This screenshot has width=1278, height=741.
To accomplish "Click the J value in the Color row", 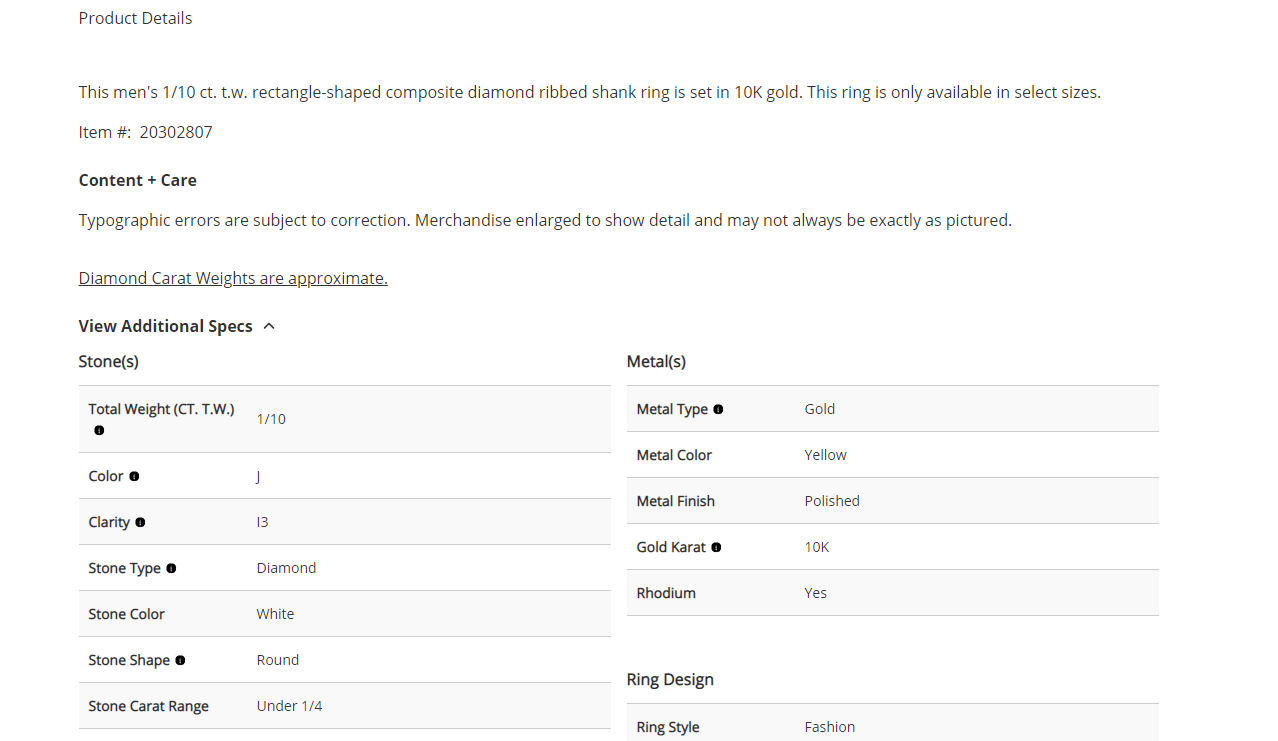I will [258, 476].
